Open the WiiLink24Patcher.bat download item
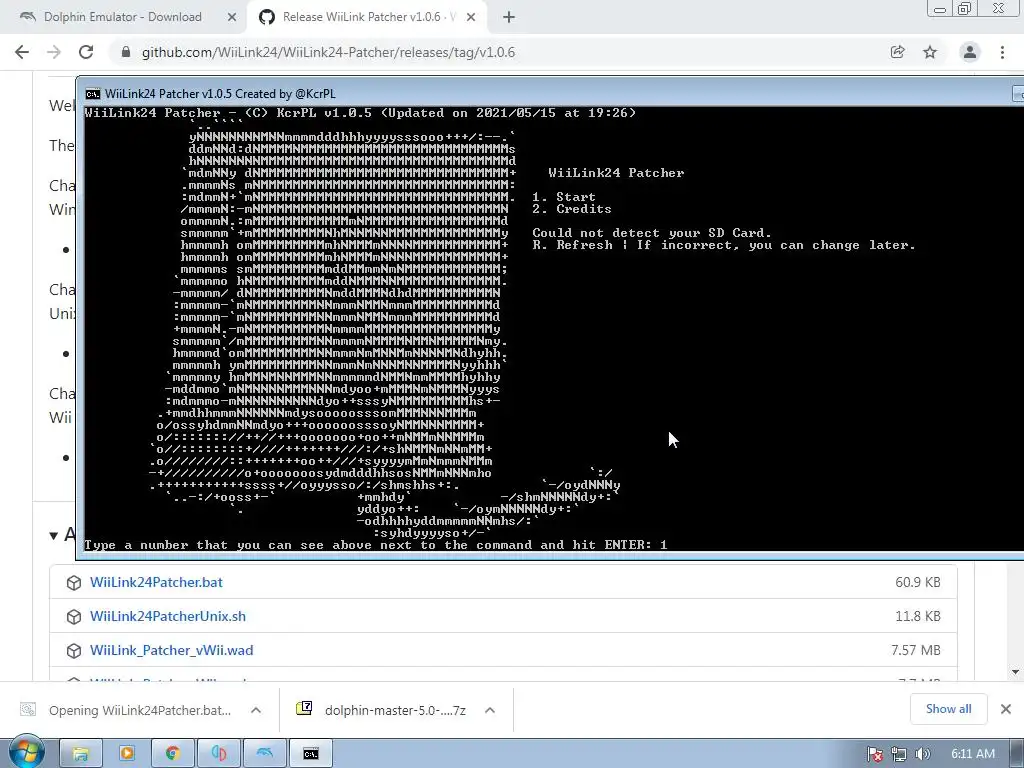Screen dimensions: 1024x768 [139, 710]
